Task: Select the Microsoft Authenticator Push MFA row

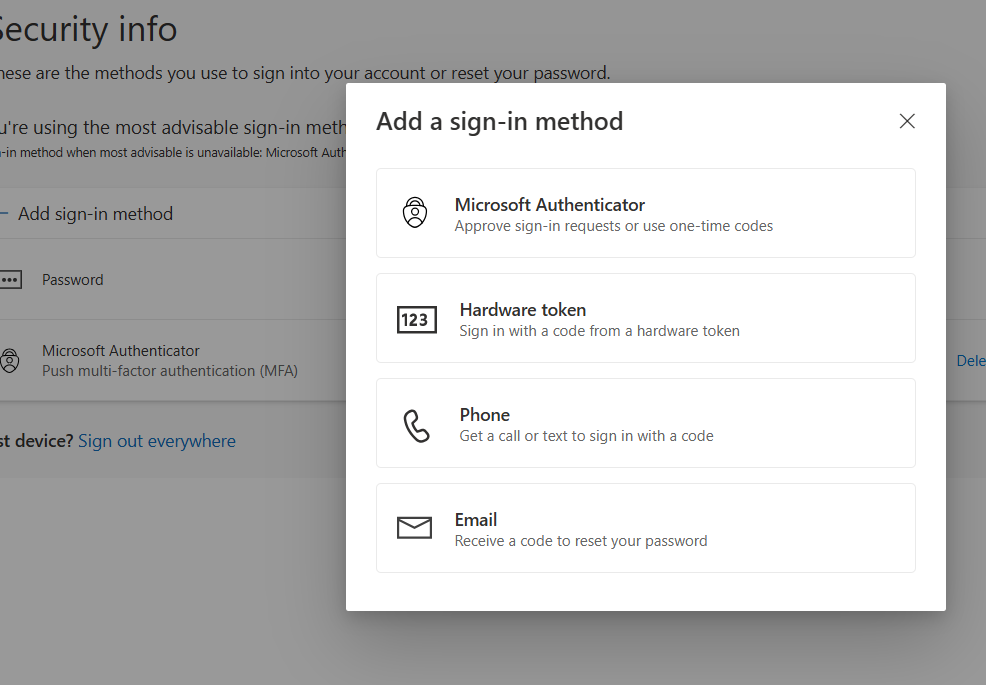Action: [173, 360]
